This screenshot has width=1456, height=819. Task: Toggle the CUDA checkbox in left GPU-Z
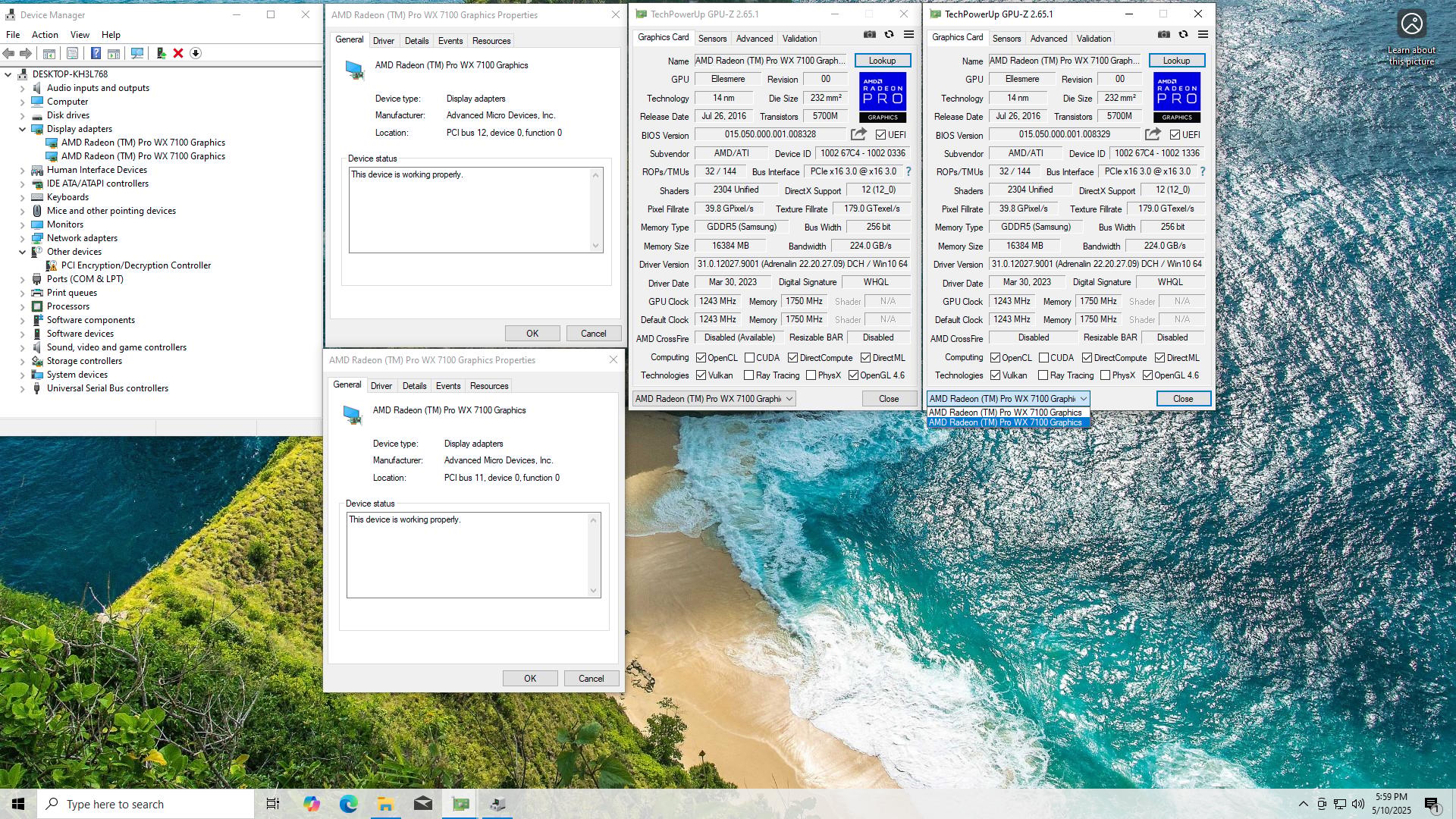point(749,358)
